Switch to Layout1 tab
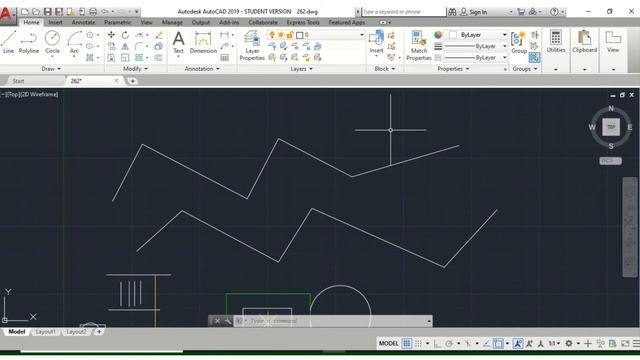Viewport: 640px width, 360px height. (x=45, y=332)
